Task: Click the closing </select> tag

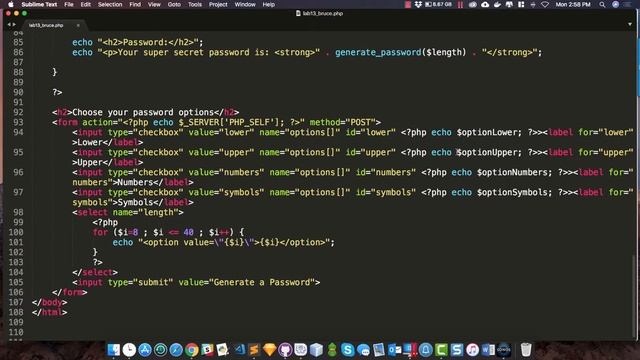Action: pos(95,272)
